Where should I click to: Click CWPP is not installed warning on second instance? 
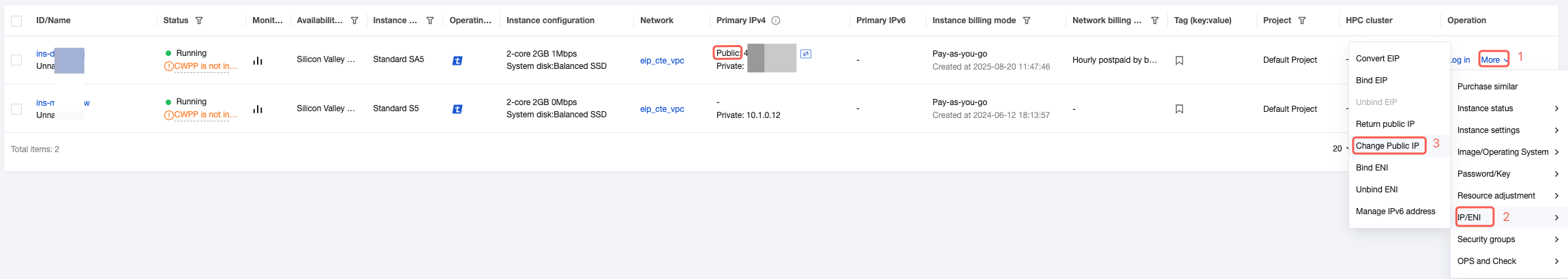coord(201,115)
